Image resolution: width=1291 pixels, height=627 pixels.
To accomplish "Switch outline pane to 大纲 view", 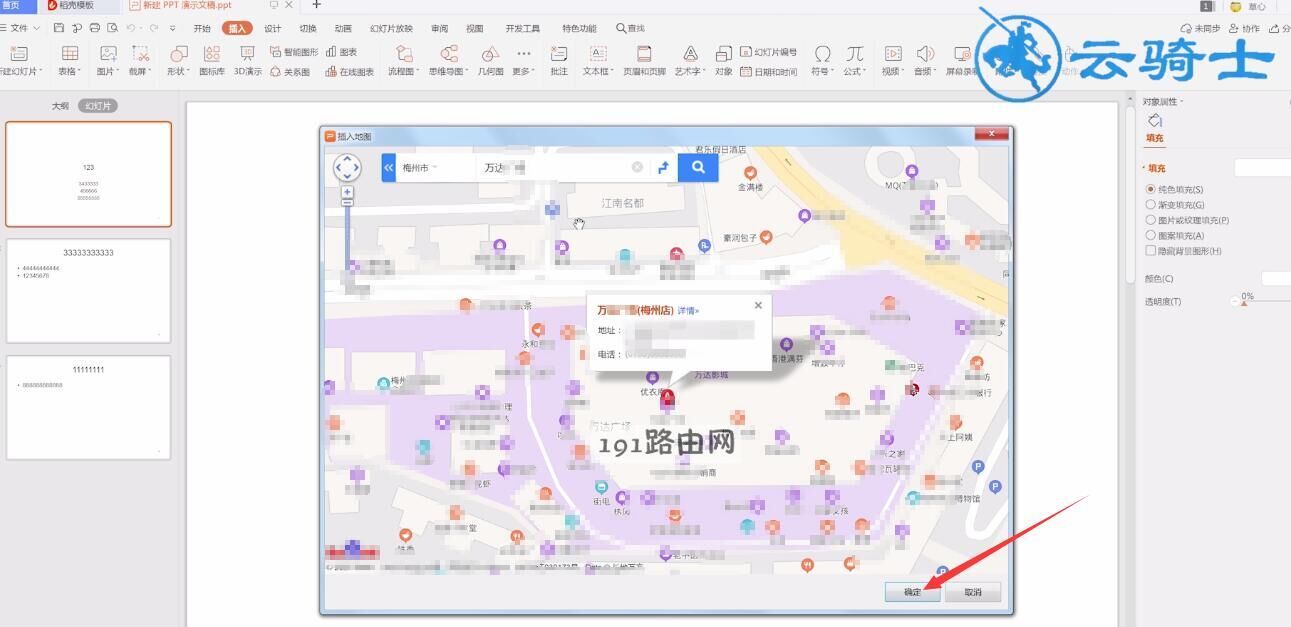I will [61, 105].
